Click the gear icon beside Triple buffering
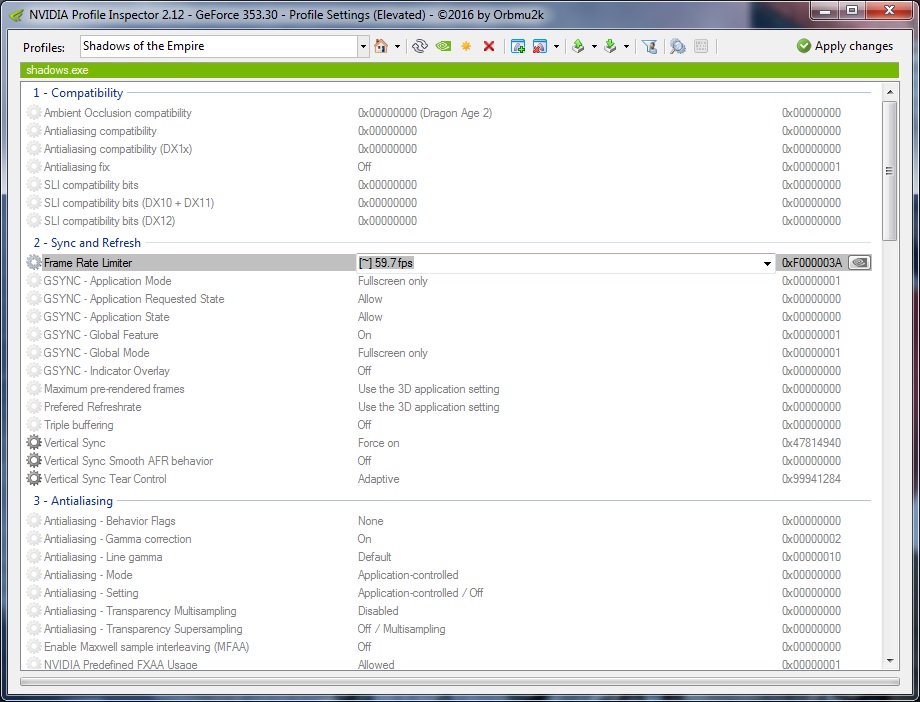Viewport: 920px width, 702px height. pyautogui.click(x=34, y=425)
